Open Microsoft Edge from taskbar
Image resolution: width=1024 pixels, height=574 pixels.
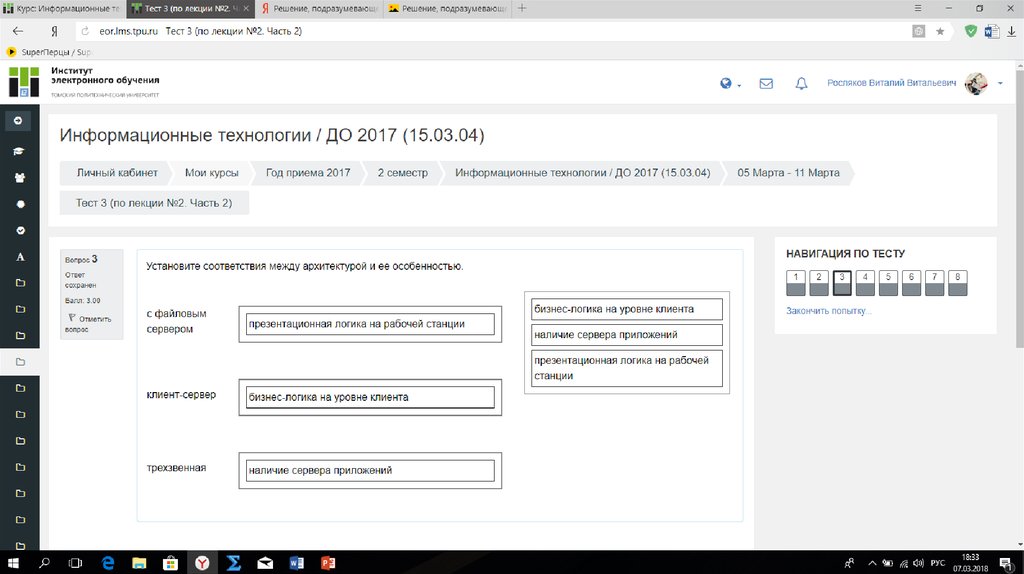click(x=108, y=562)
